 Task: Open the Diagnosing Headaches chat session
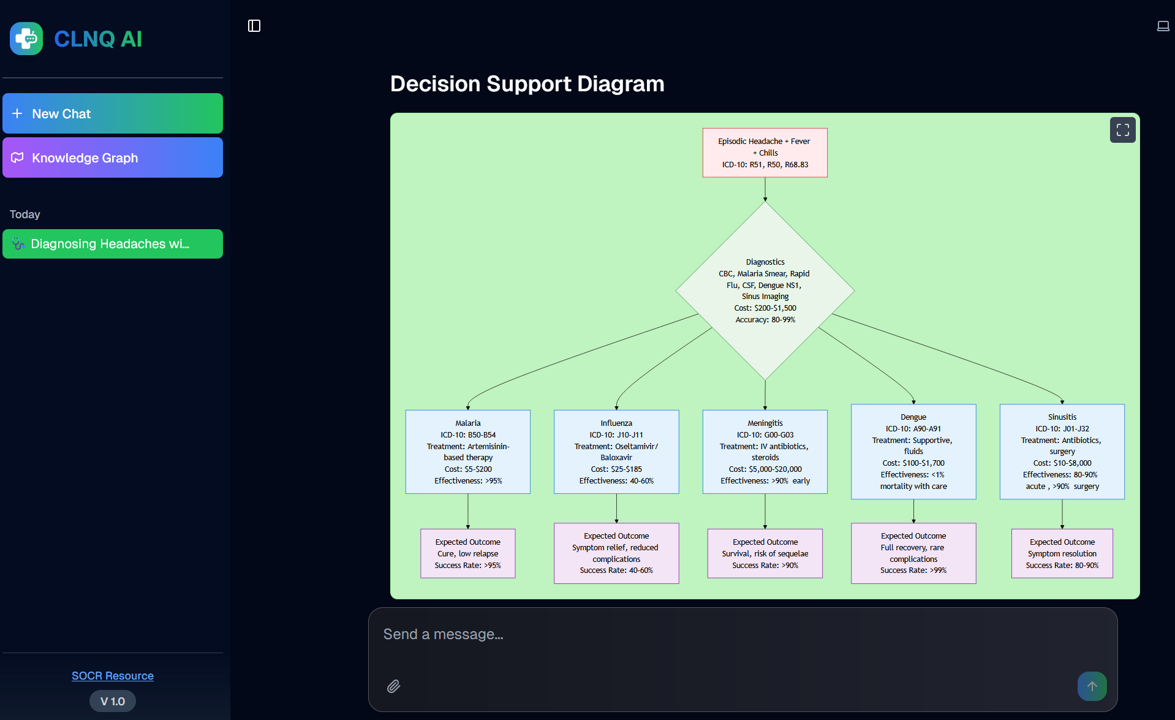click(112, 243)
